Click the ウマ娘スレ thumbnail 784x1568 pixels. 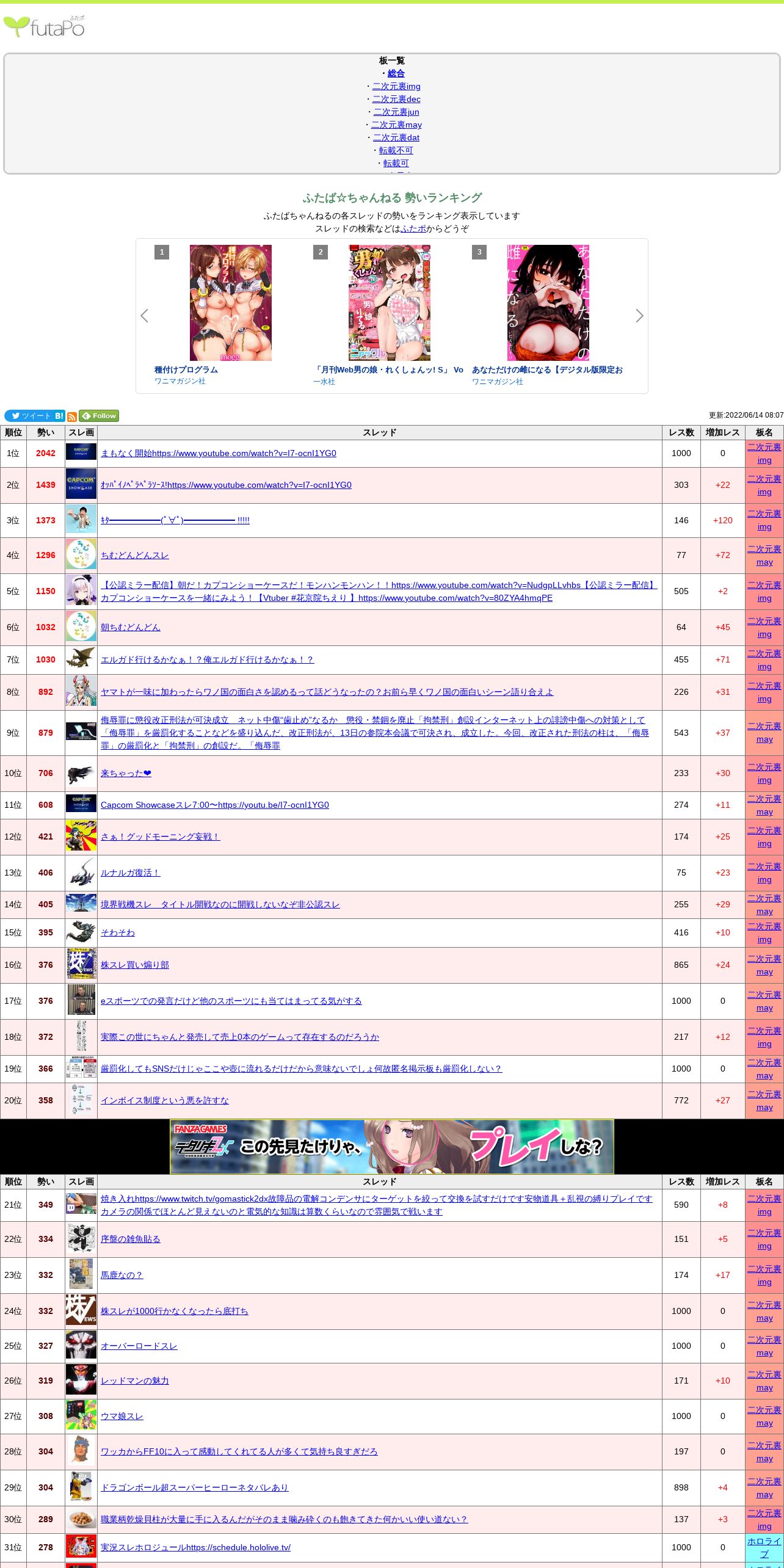coord(81,1416)
